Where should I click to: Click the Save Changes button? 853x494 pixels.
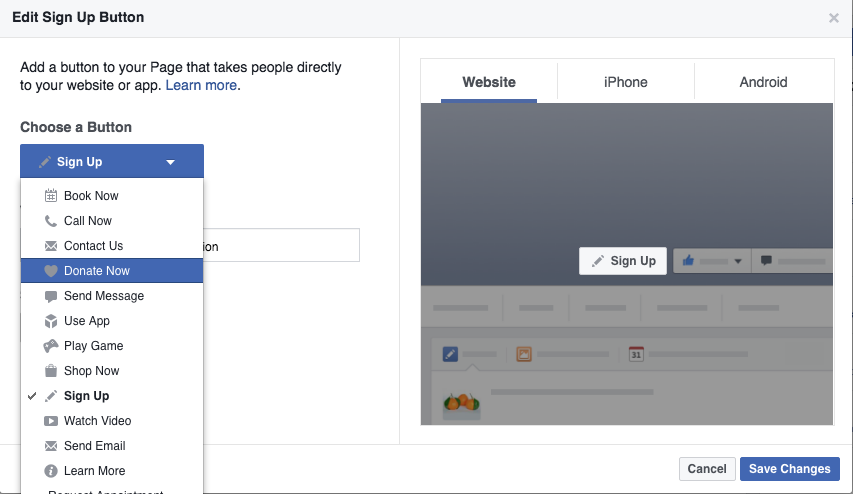789,469
